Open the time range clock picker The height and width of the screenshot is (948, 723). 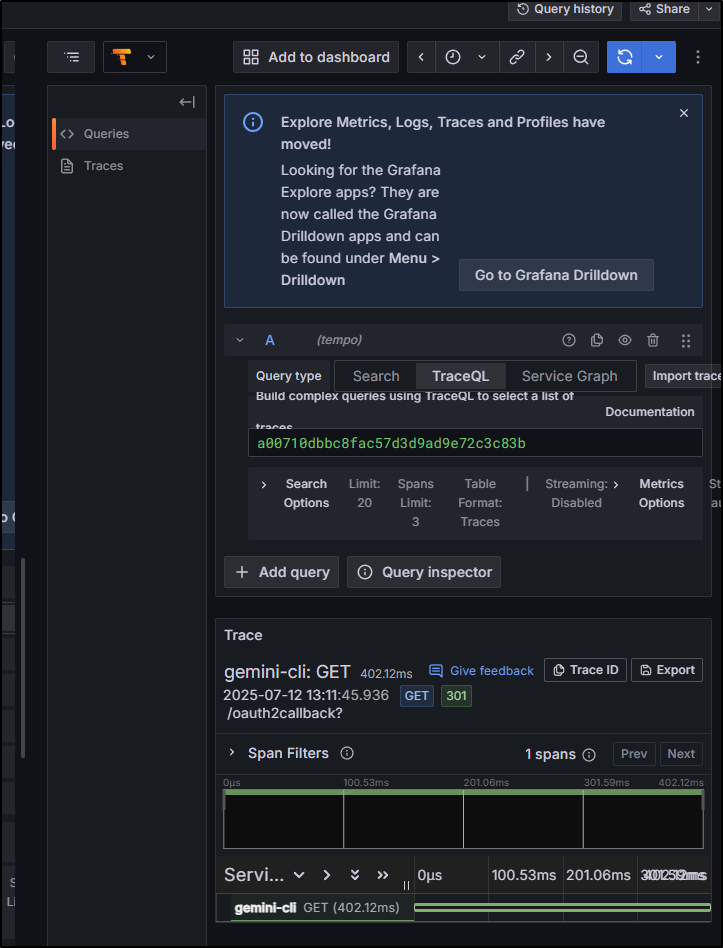(467, 57)
